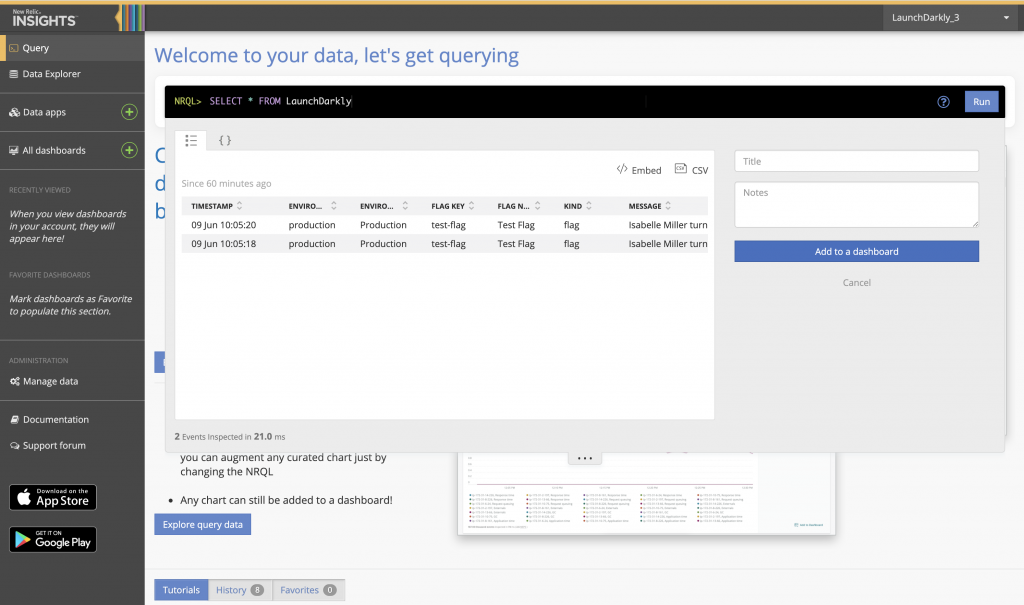Focus the Title input field
The image size is (1024, 605).
tap(856, 161)
